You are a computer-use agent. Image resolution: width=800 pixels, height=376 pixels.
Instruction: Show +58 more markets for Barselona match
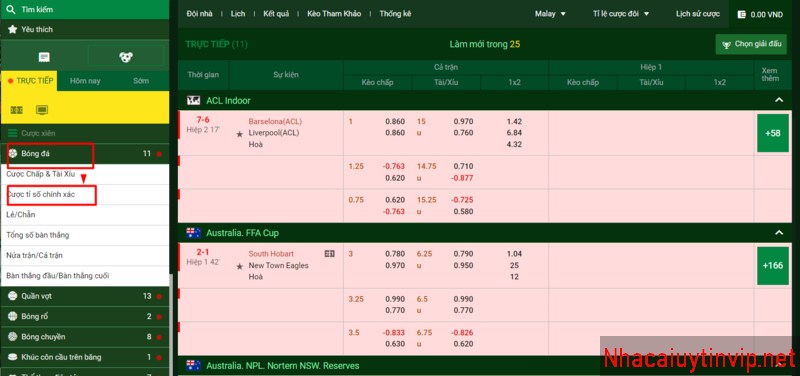point(773,133)
